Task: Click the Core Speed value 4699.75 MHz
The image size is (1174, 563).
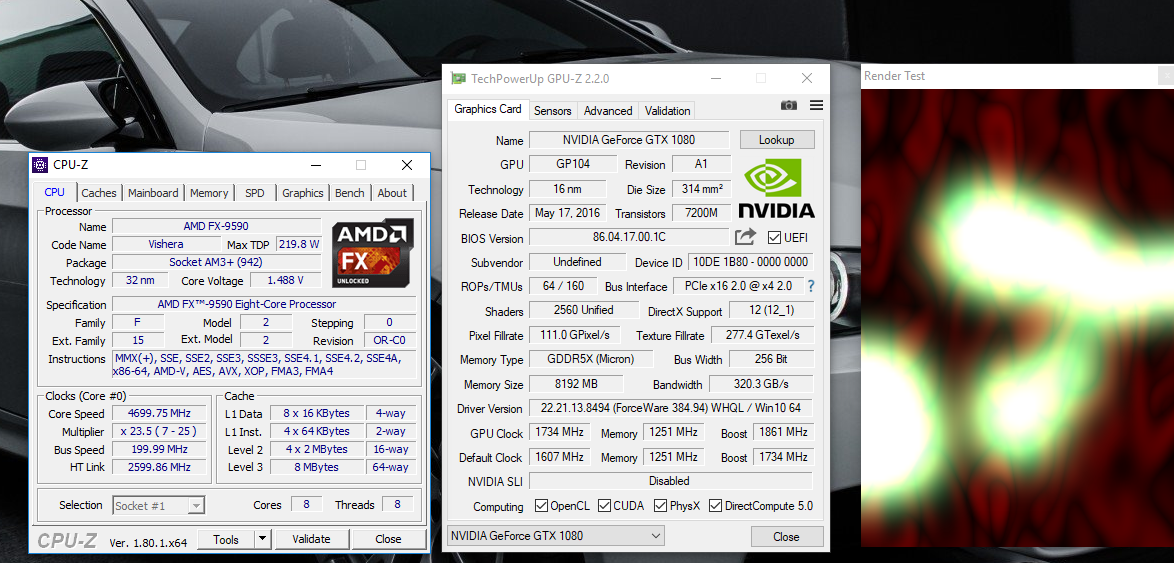Action: point(160,413)
